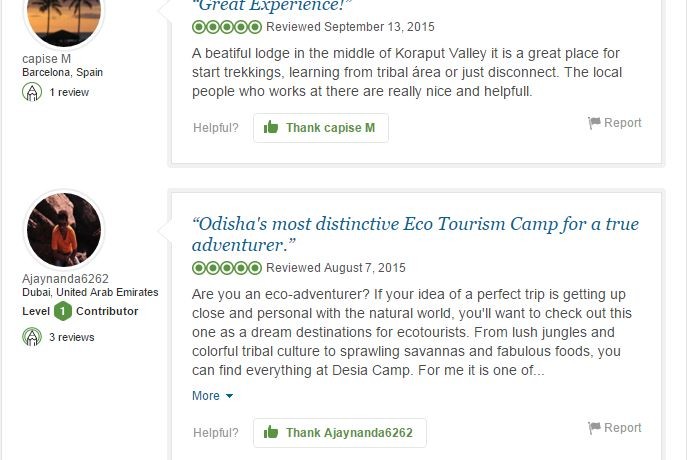
Task: Click Level 1 contributor badge
Action: coord(62,312)
